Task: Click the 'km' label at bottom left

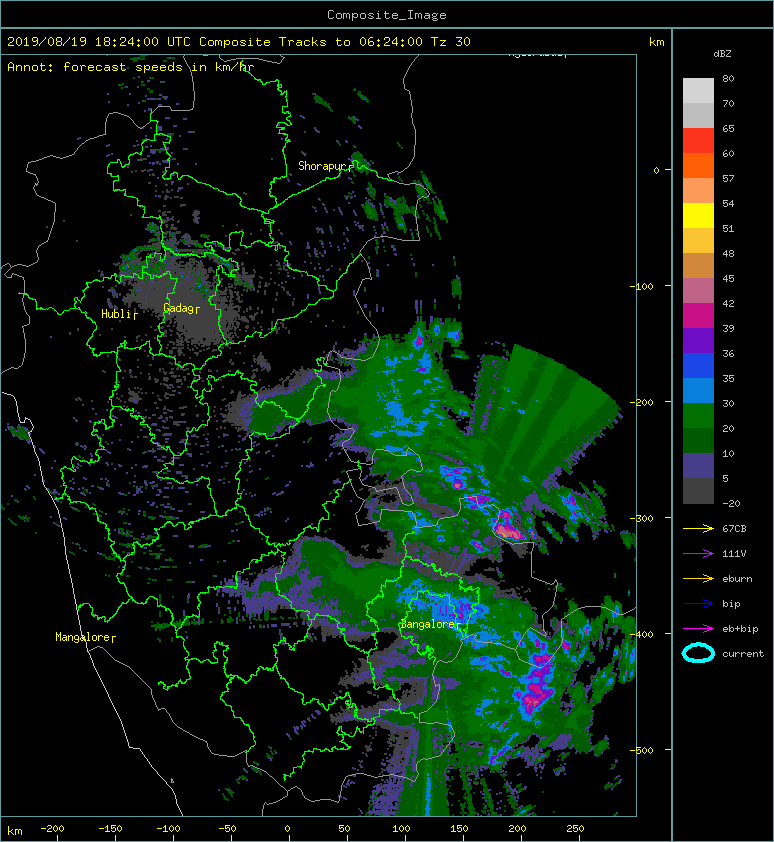Action: click(x=15, y=831)
